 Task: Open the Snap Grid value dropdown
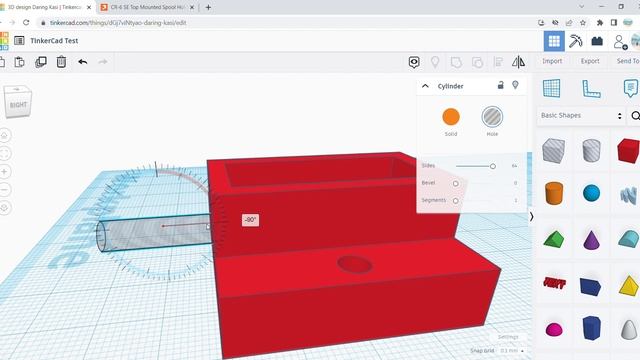511,351
